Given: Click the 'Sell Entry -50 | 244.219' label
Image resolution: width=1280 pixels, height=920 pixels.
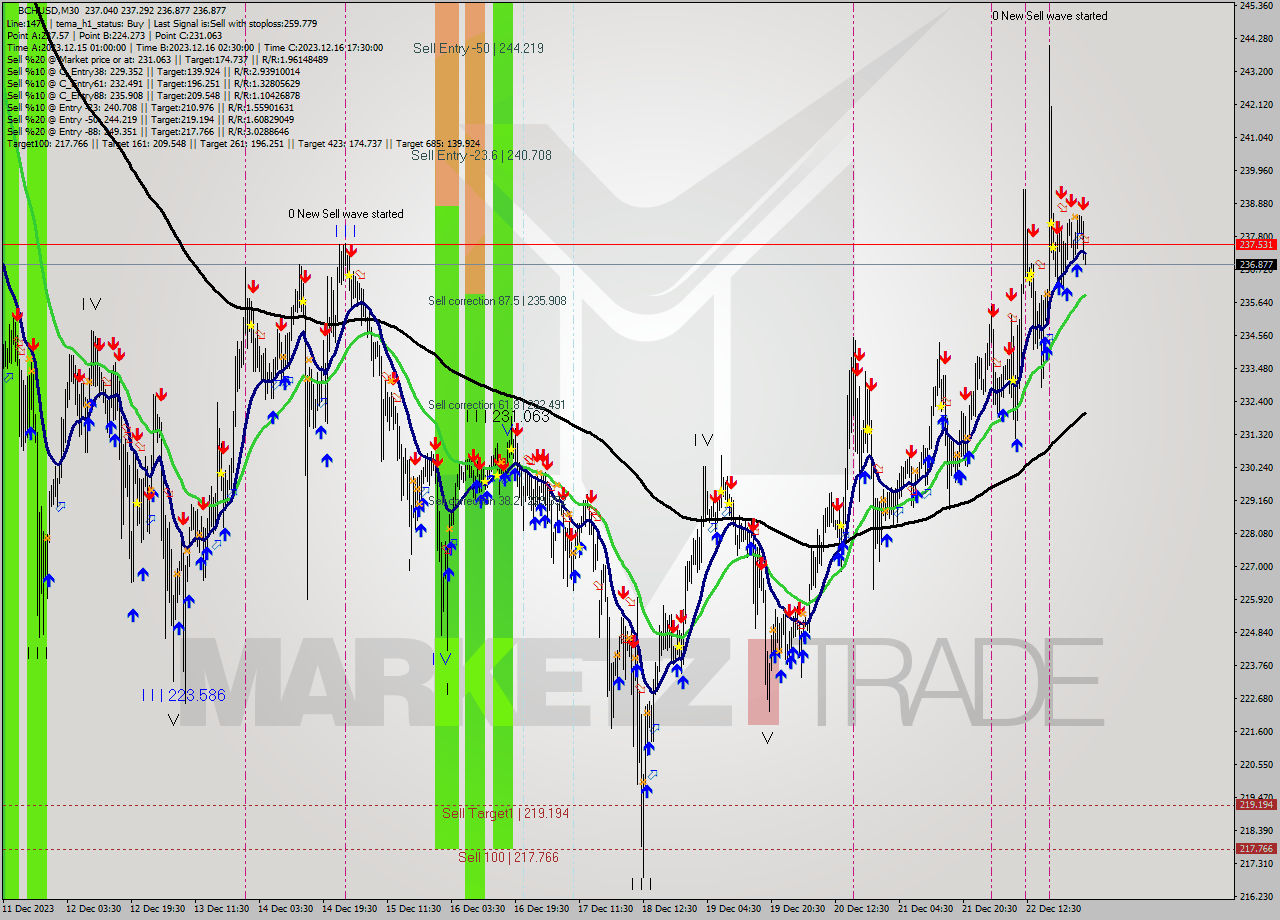Looking at the screenshot, I should click(478, 48).
